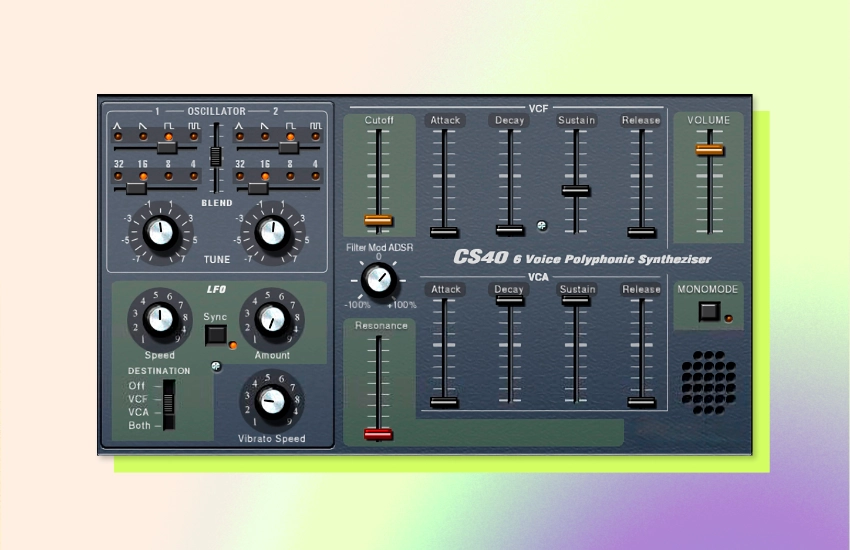The height and width of the screenshot is (550, 850).
Task: Select Oscillator 1 pulse waveform icon
Action: [194, 126]
